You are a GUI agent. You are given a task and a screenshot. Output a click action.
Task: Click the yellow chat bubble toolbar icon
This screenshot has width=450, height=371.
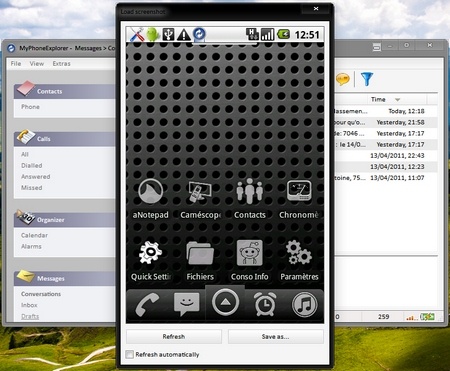(343, 79)
